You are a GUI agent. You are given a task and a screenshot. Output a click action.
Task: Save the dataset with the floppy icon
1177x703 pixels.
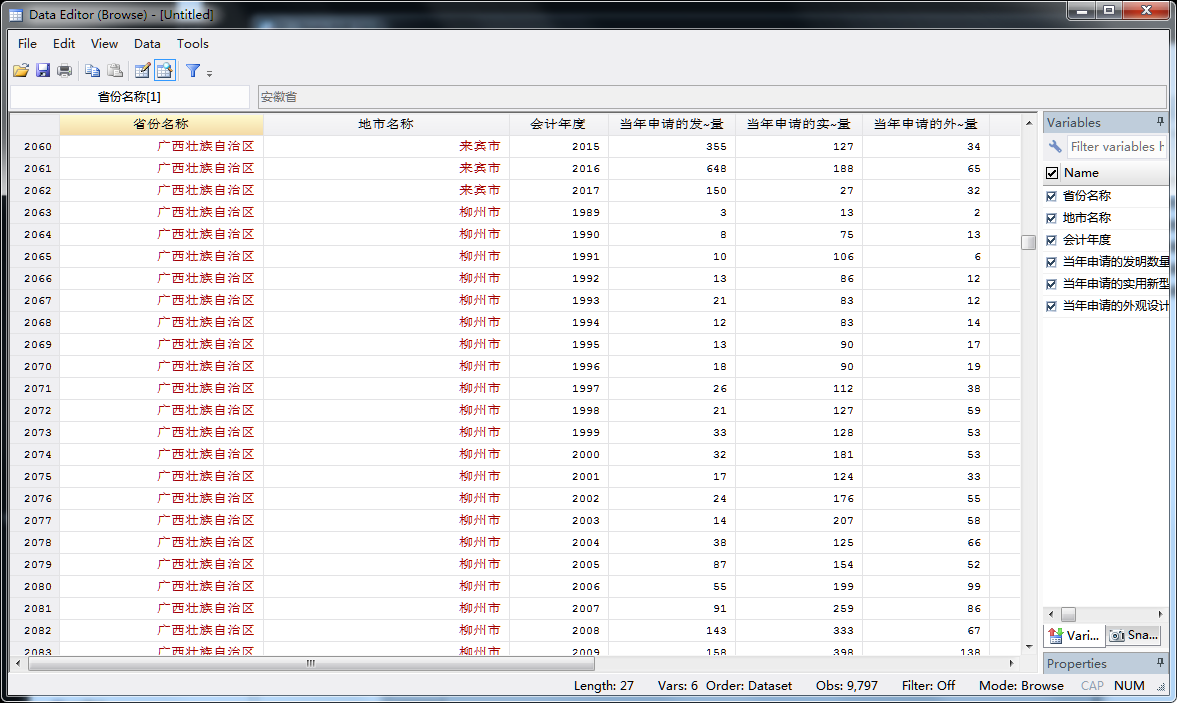coord(43,71)
